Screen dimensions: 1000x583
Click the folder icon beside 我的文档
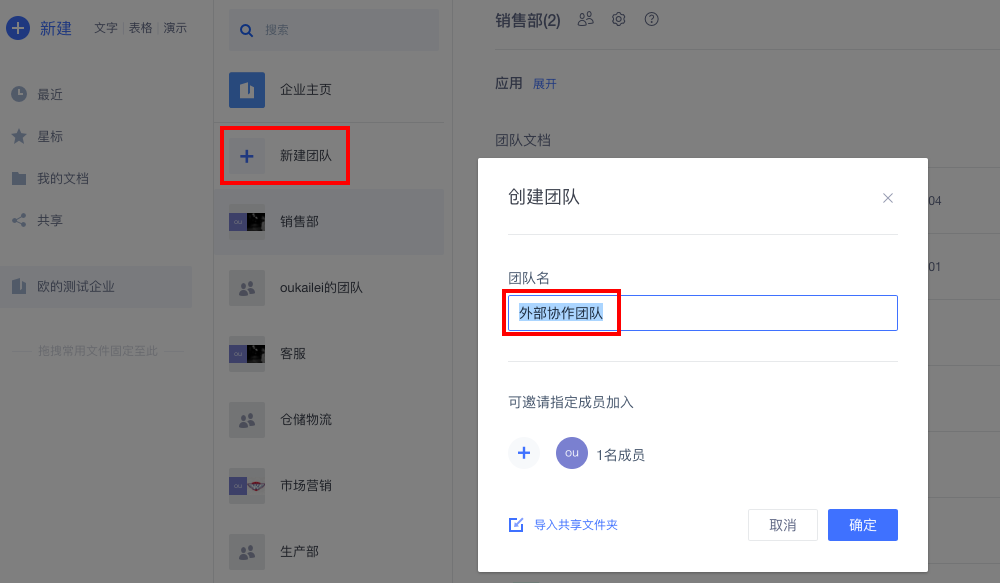click(x=19, y=179)
